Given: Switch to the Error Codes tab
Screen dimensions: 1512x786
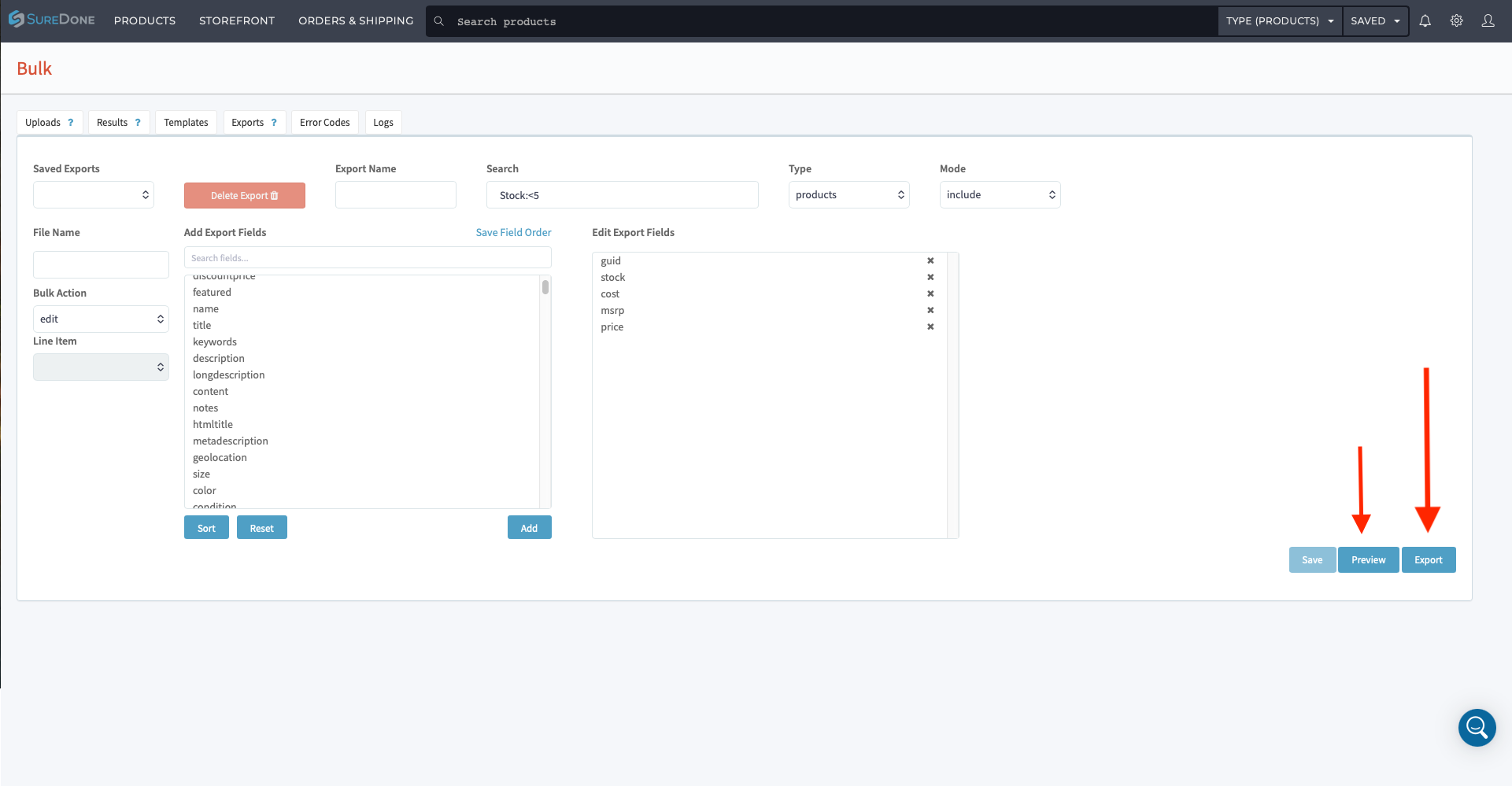Looking at the screenshot, I should pyautogui.click(x=325, y=123).
